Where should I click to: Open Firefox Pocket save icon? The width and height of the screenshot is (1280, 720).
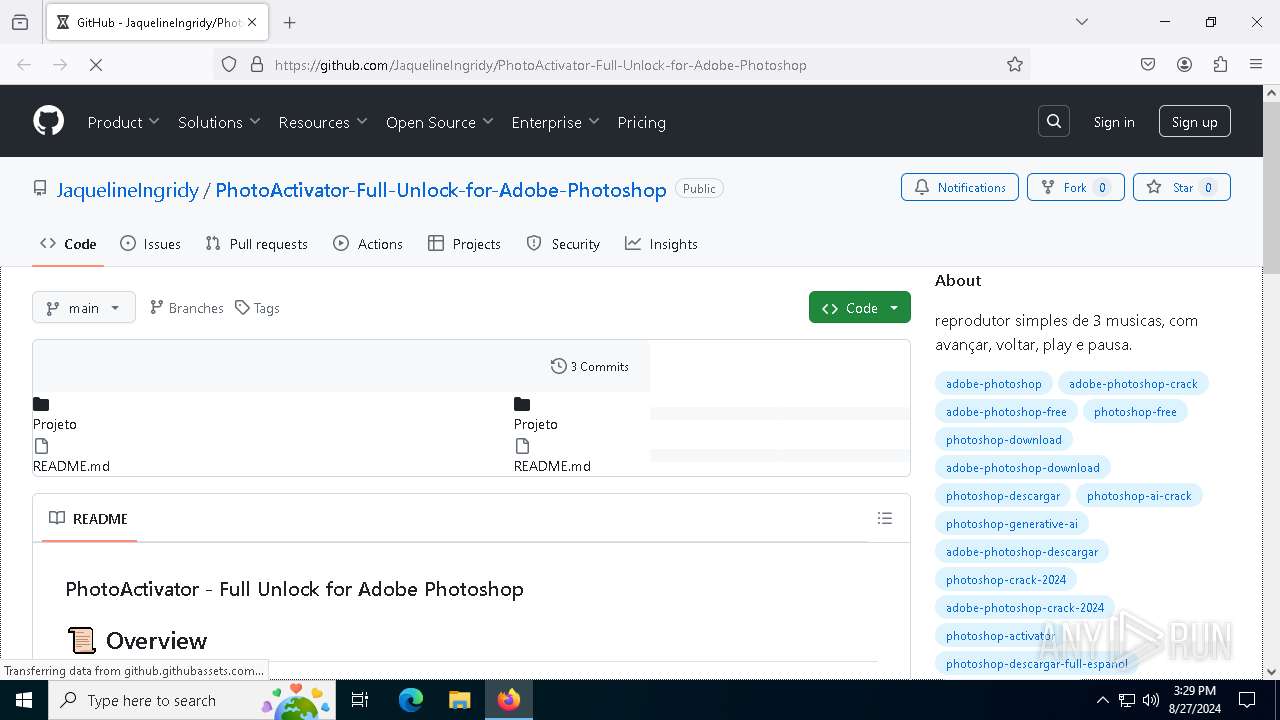pos(1148,64)
